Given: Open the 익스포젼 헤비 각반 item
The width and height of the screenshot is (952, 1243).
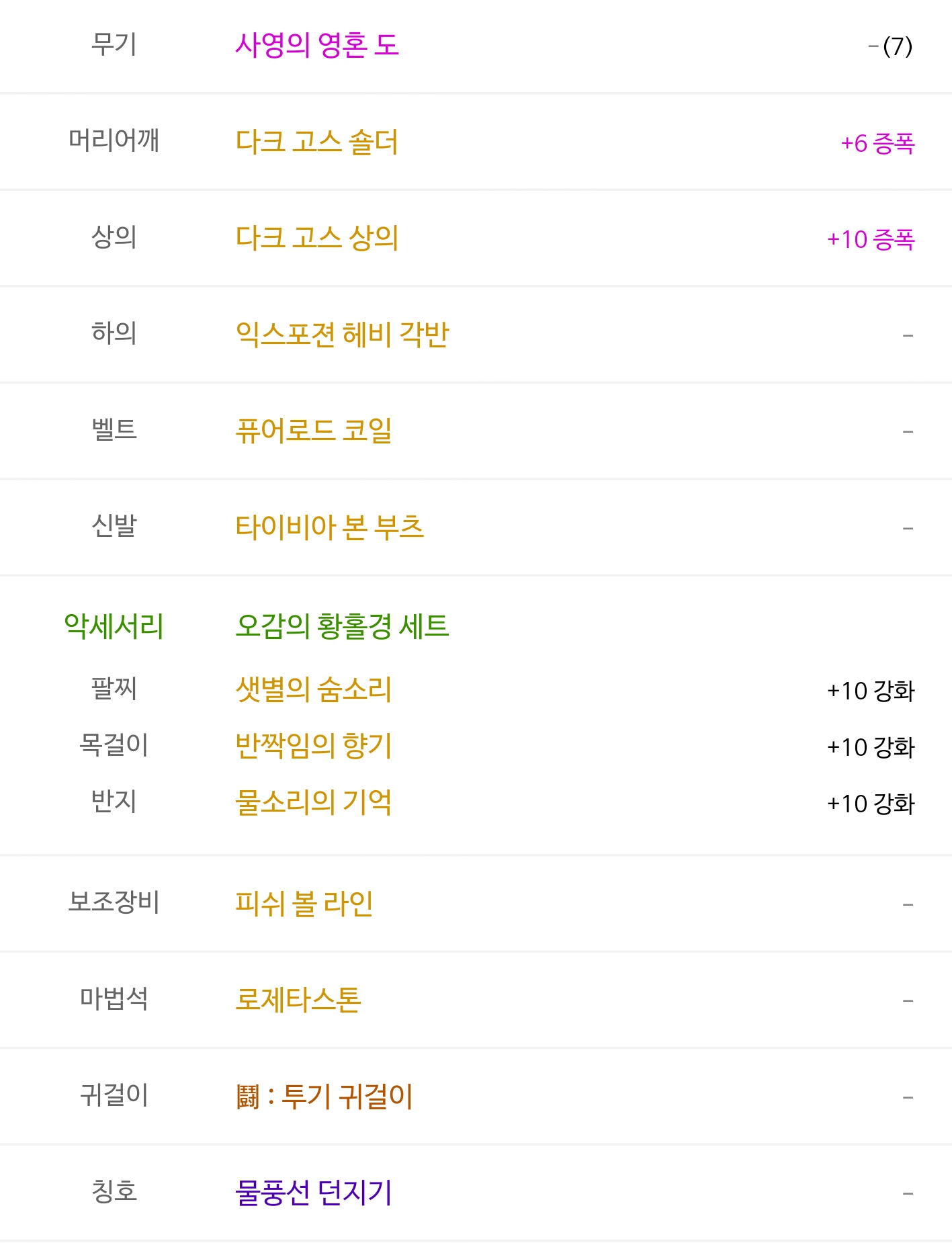Looking at the screenshot, I should point(342,335).
